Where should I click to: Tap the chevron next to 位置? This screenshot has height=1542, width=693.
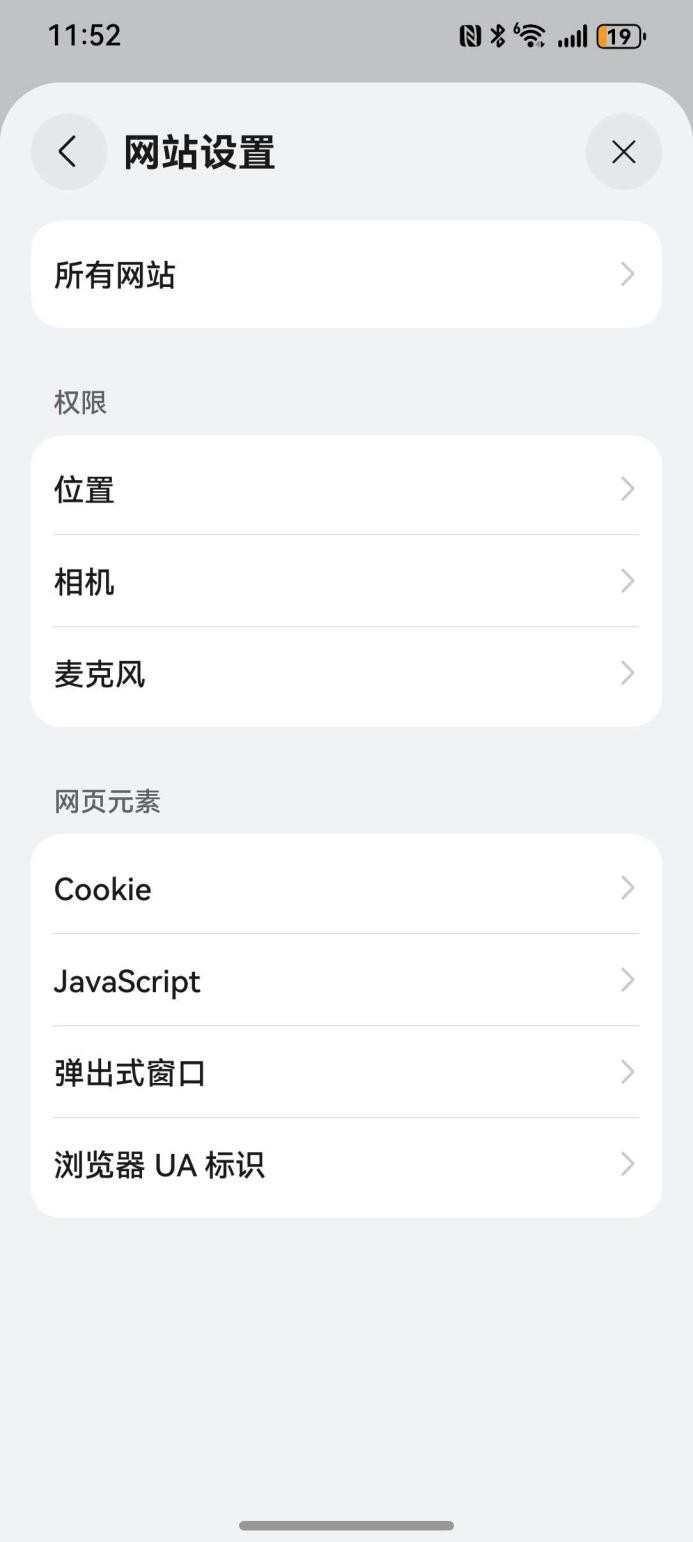tap(627, 489)
